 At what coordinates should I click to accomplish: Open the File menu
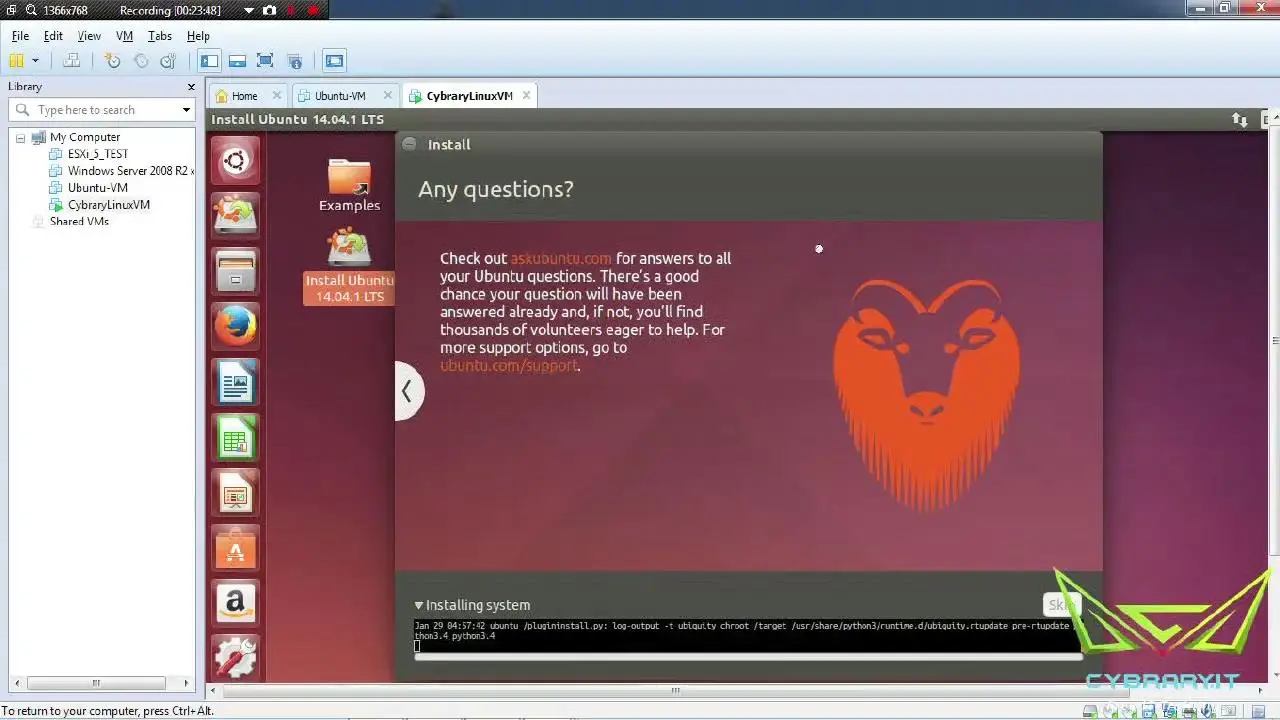20,36
